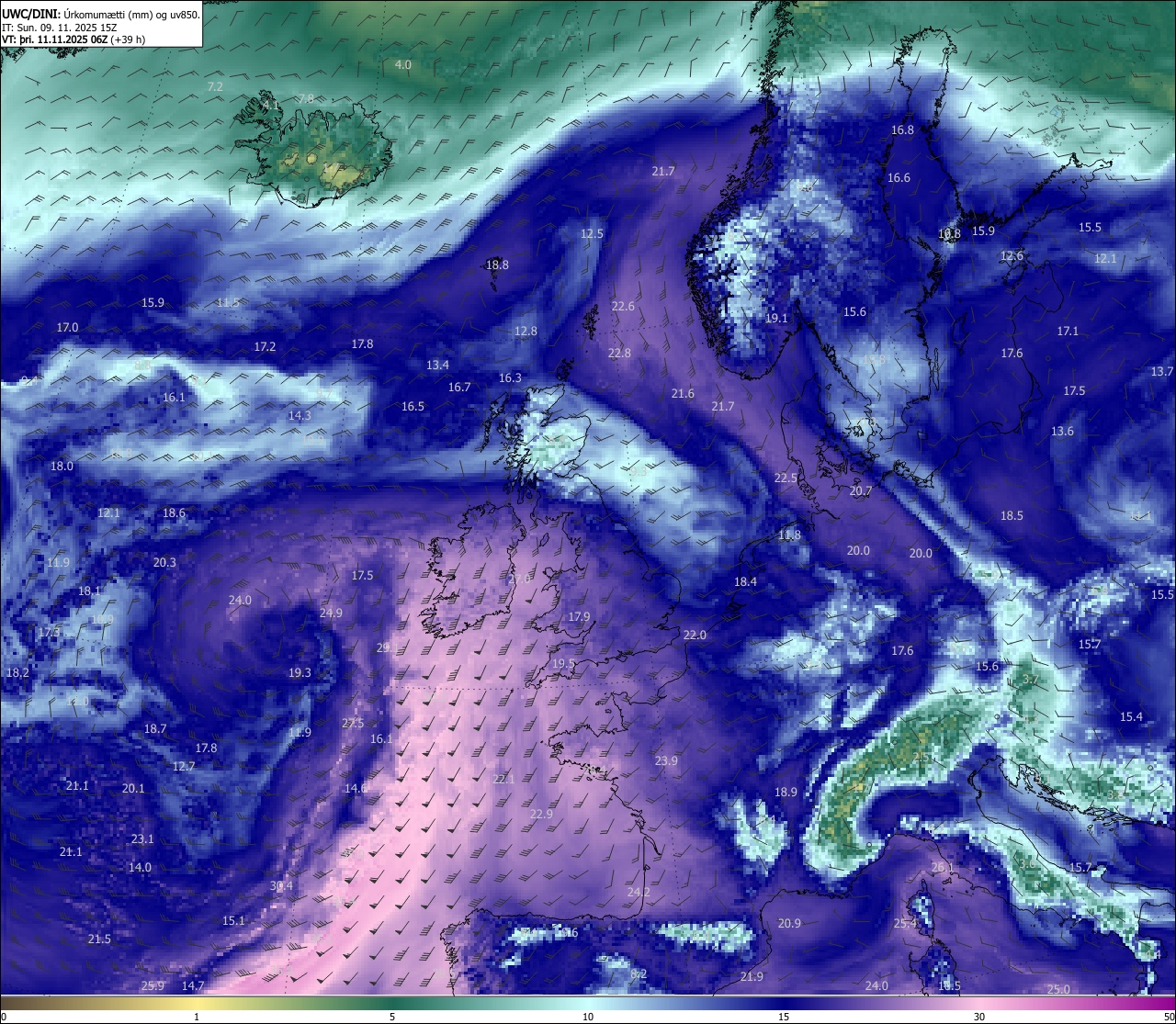The width and height of the screenshot is (1176, 1024).
Task: Select the 16.6 value below 16.8
Action: coord(899,178)
